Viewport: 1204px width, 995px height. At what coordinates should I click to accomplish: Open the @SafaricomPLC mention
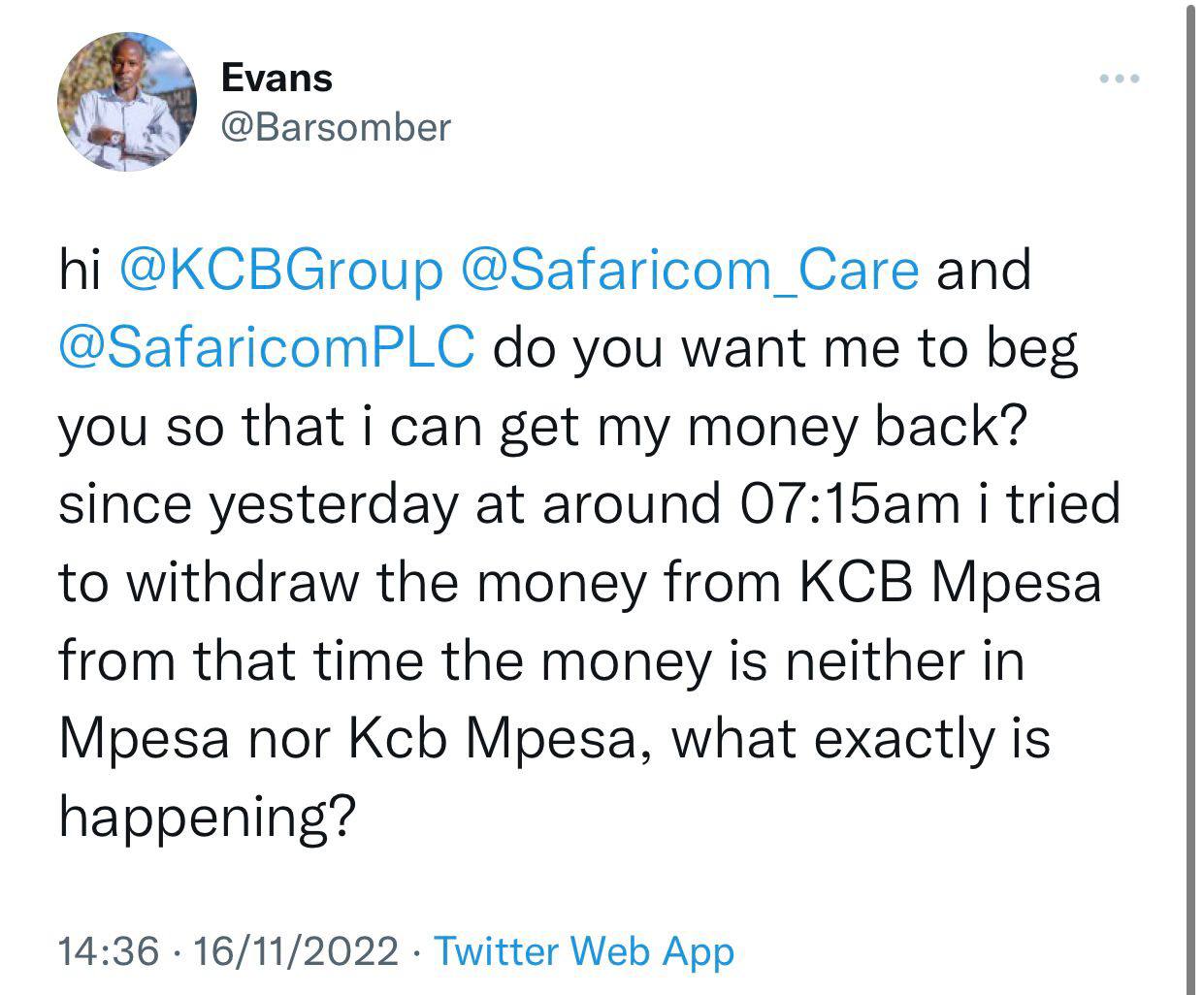[x=267, y=347]
